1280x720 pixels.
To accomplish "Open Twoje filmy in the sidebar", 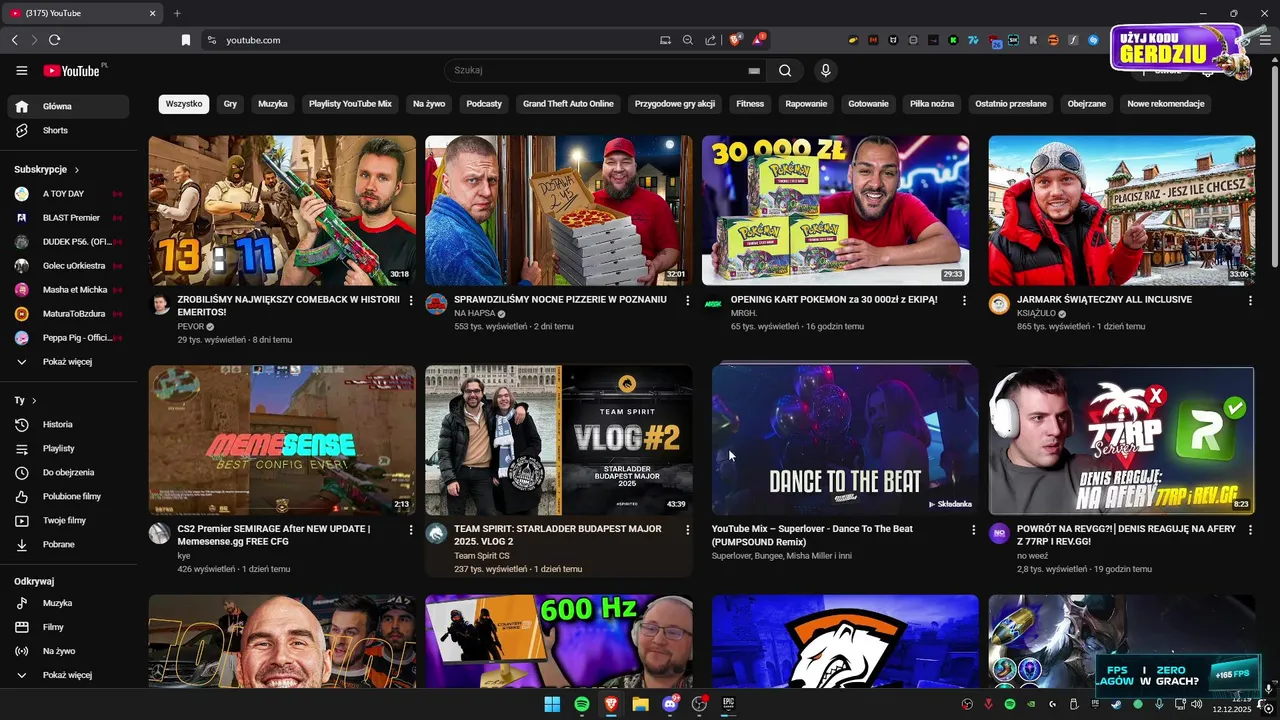I will [x=68, y=520].
